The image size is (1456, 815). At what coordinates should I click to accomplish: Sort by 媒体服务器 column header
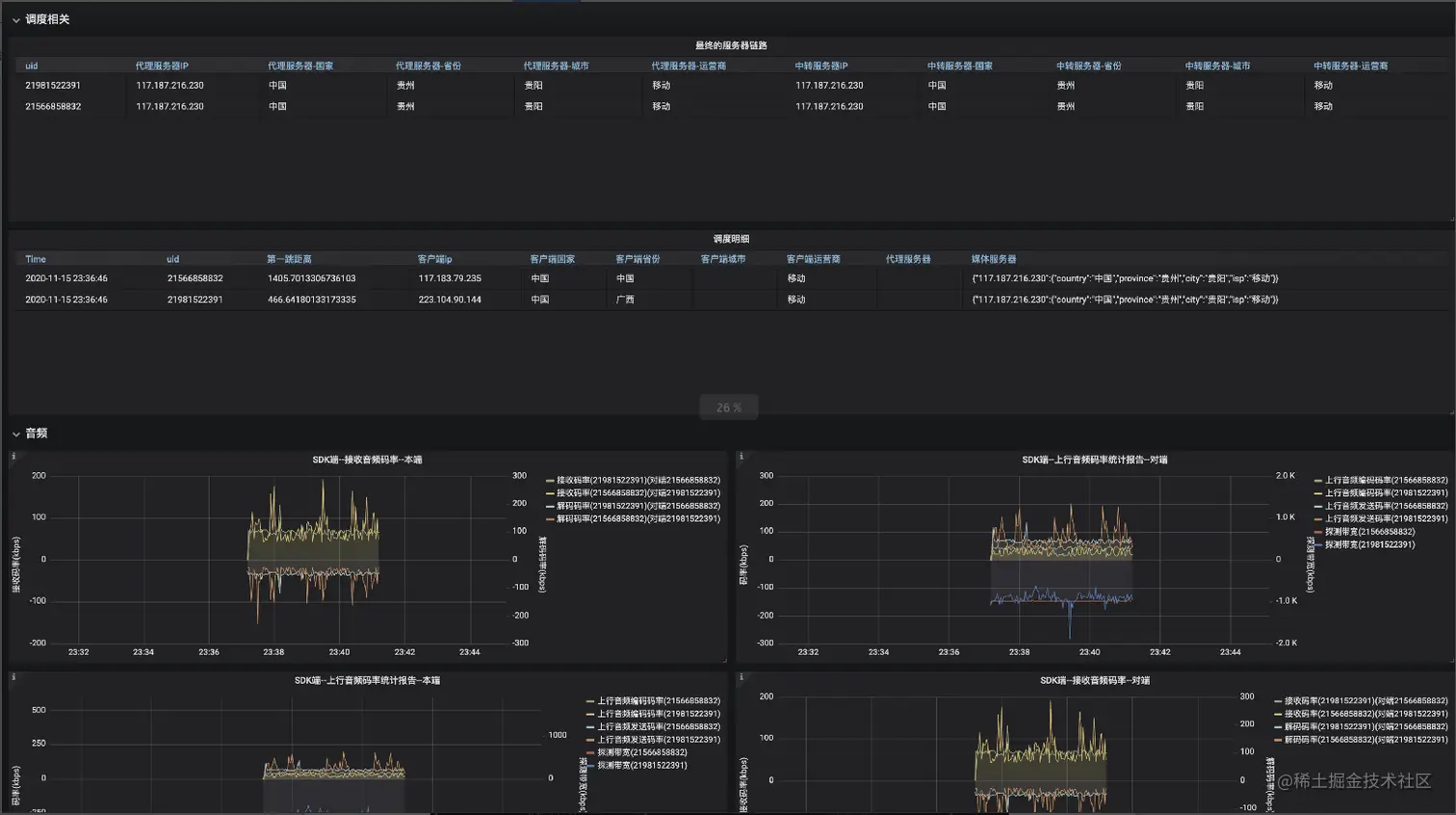[994, 259]
